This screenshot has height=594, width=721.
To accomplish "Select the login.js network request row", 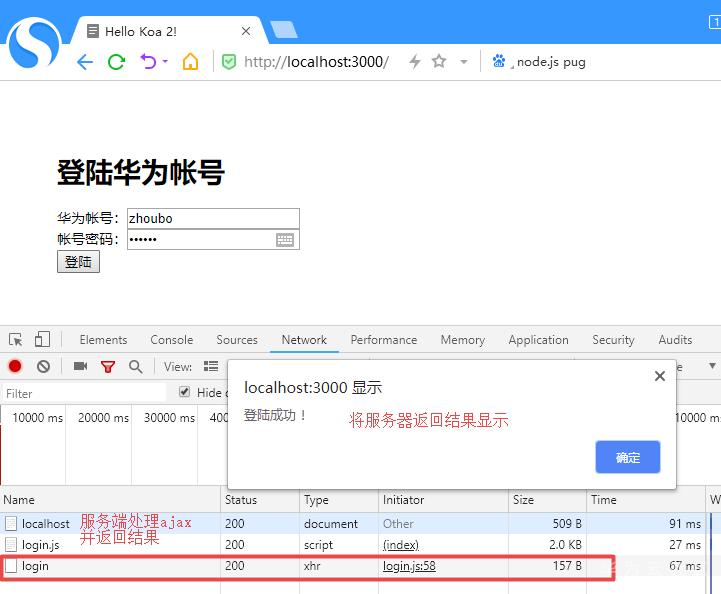I will click(353, 544).
